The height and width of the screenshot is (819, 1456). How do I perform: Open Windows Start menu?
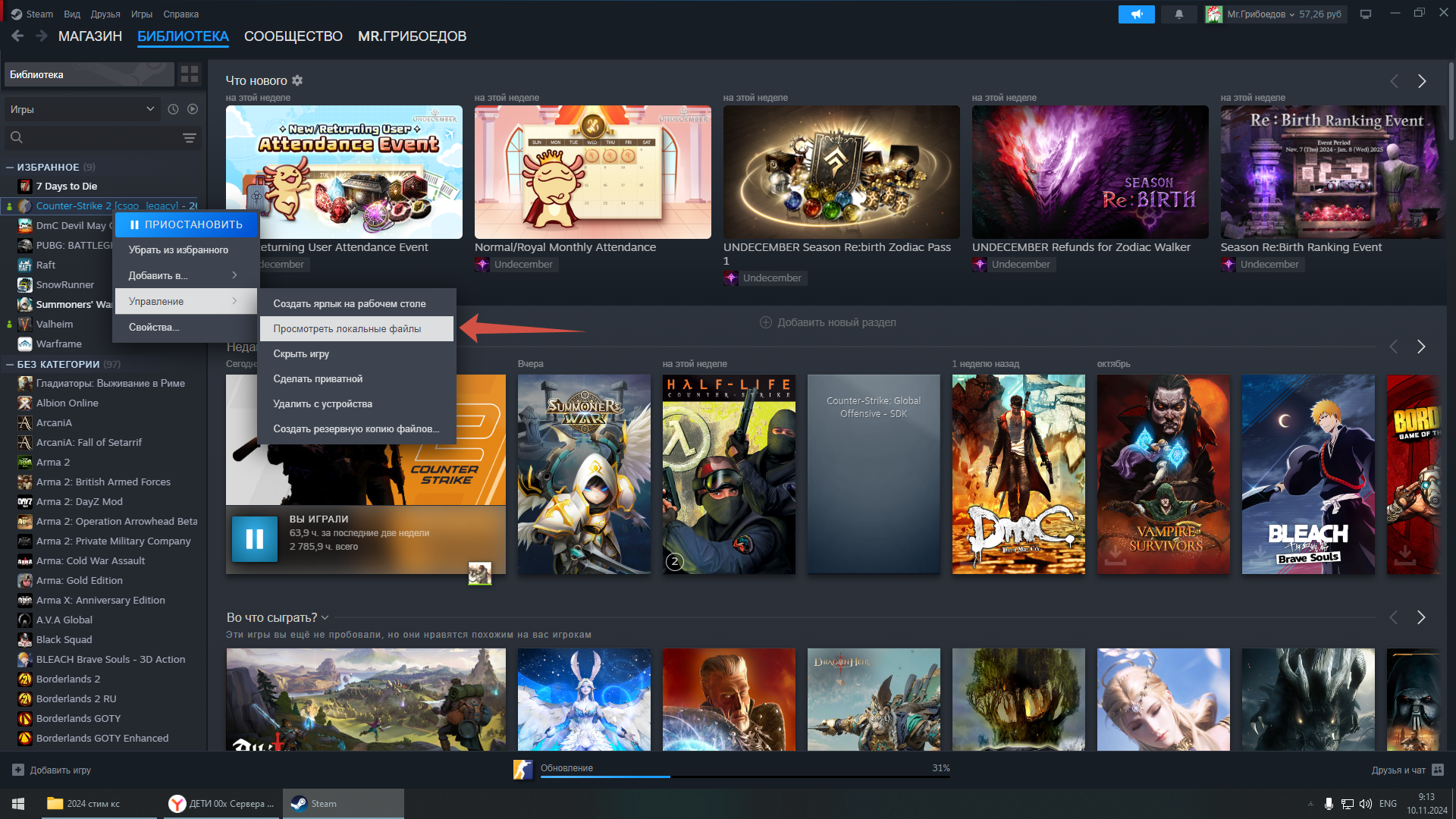point(18,804)
